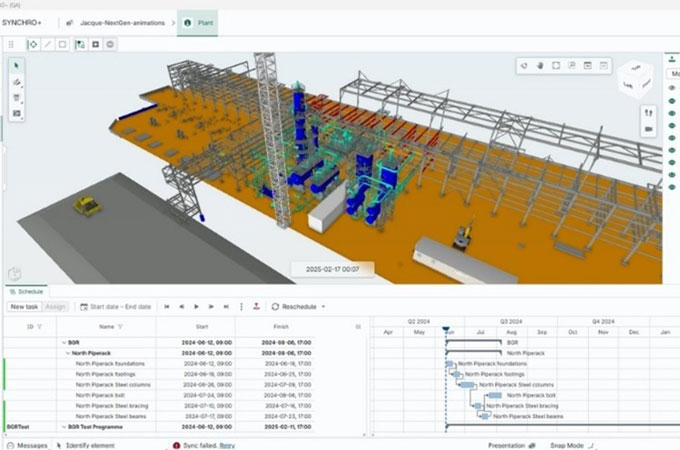This screenshot has width=680, height=450.
Task: Click the camera icon on right sidebar
Action: (x=648, y=129)
